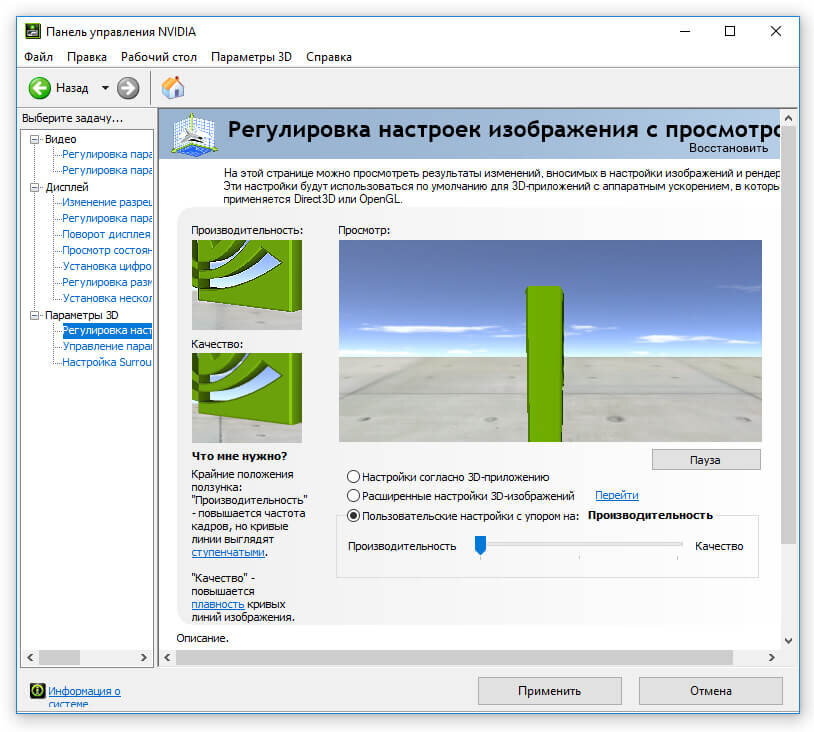
Task: Open the Back history dropdown arrow
Action: [105, 88]
